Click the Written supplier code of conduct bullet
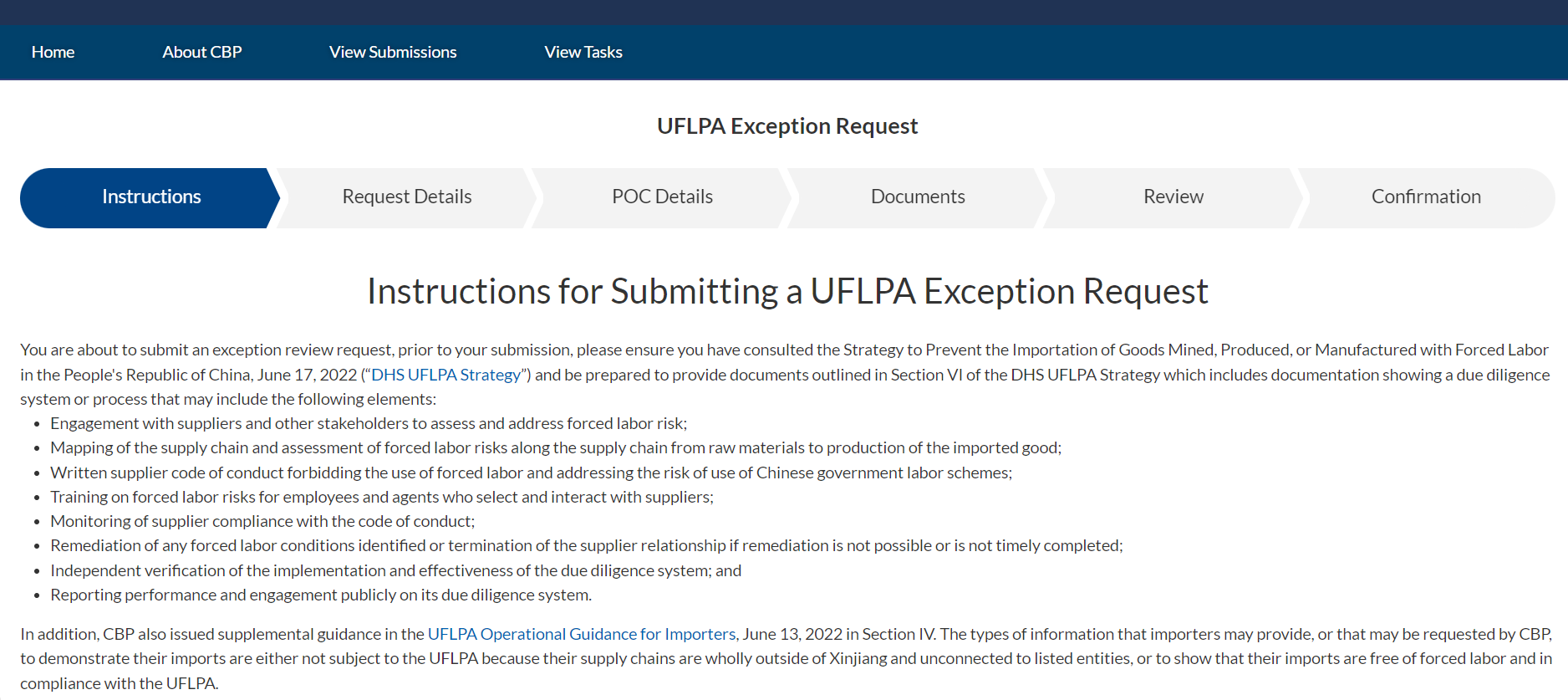Image resolution: width=1568 pixels, height=700 pixels. 531,473
